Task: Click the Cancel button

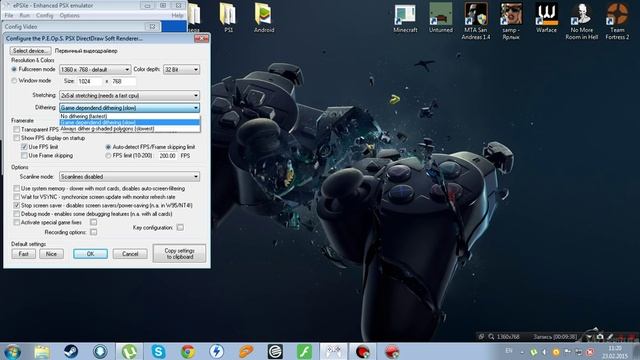Action: coord(130,254)
